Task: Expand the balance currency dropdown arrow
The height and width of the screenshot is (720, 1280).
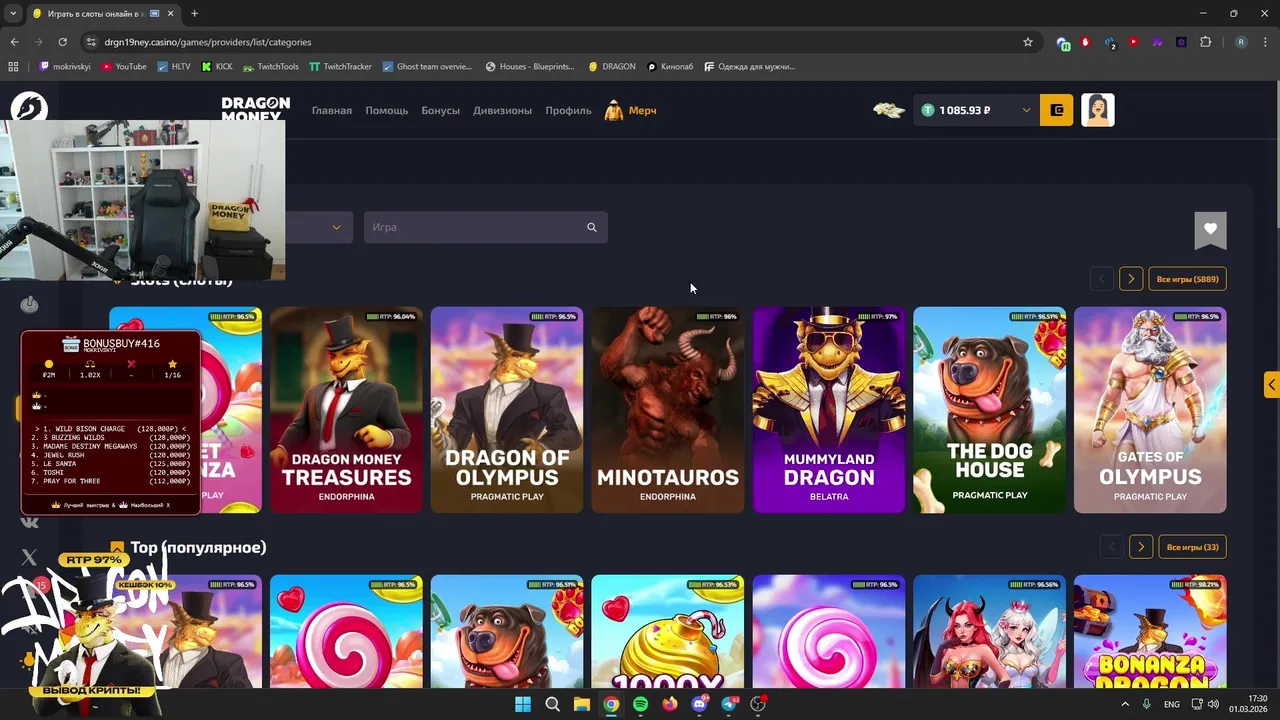Action: (1026, 110)
